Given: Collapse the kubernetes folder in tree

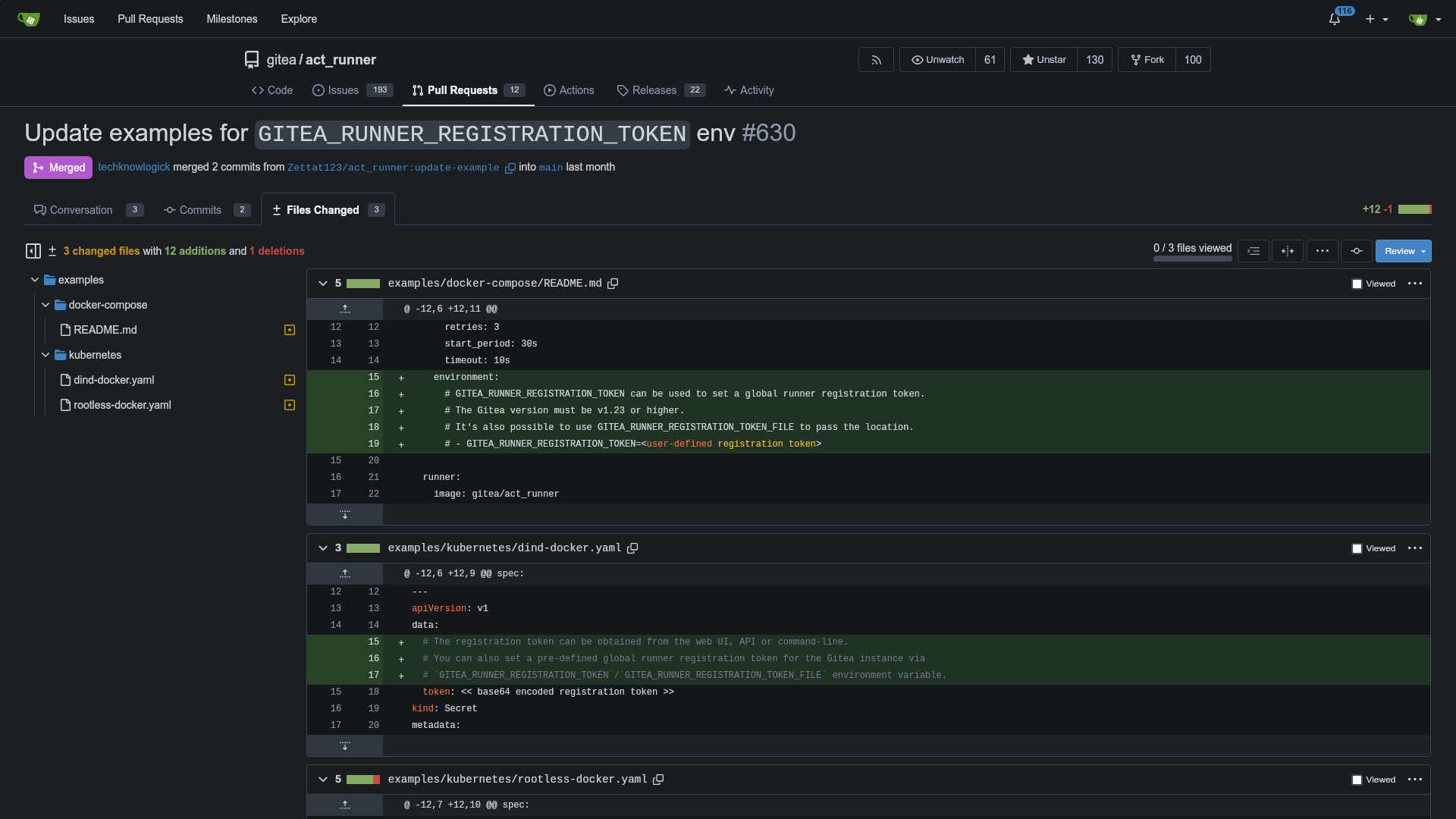Looking at the screenshot, I should click(45, 355).
